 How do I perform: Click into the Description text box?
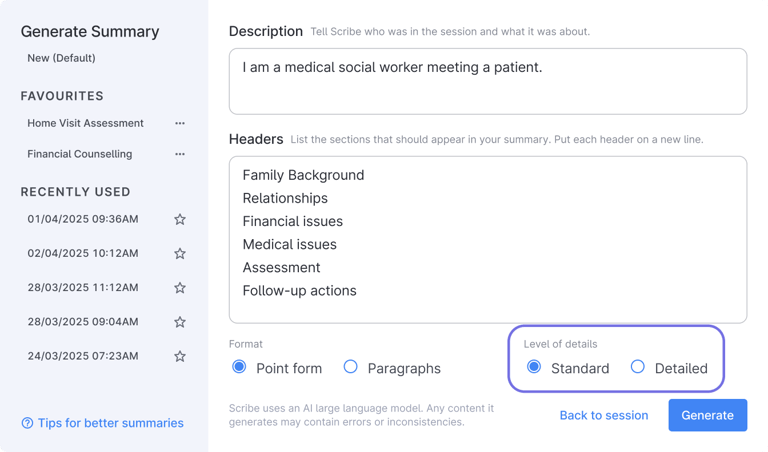pos(487,81)
